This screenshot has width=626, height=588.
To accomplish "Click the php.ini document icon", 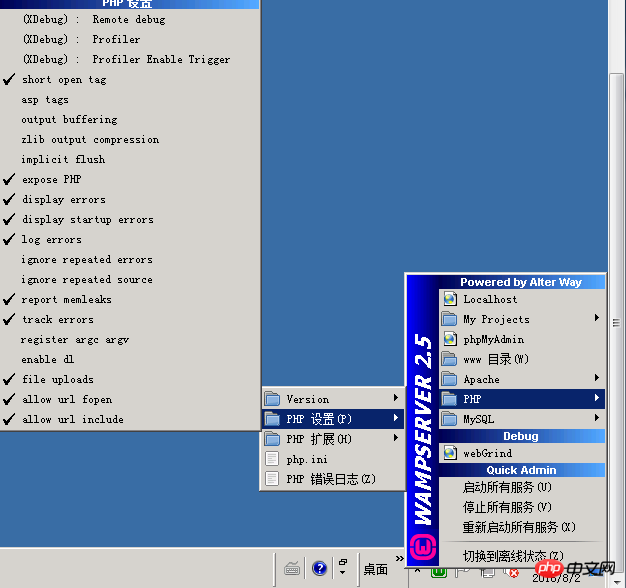I will pyautogui.click(x=272, y=459).
